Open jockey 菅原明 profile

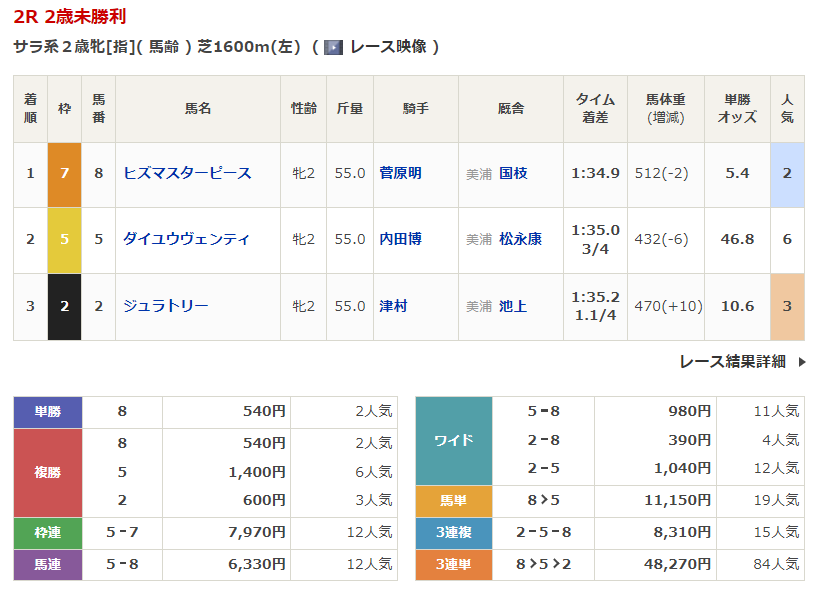point(401,173)
